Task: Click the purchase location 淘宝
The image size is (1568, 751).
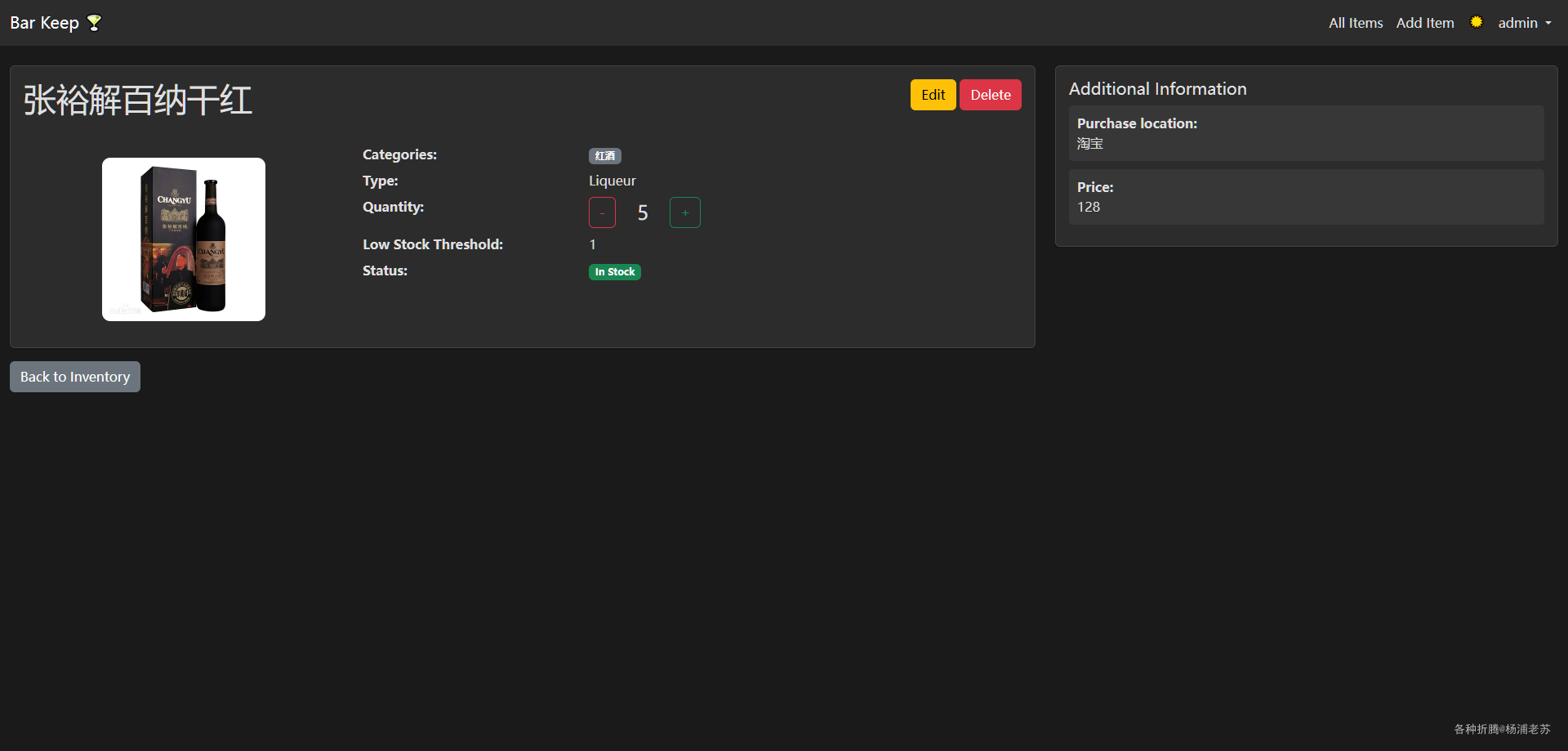Action: (1090, 143)
